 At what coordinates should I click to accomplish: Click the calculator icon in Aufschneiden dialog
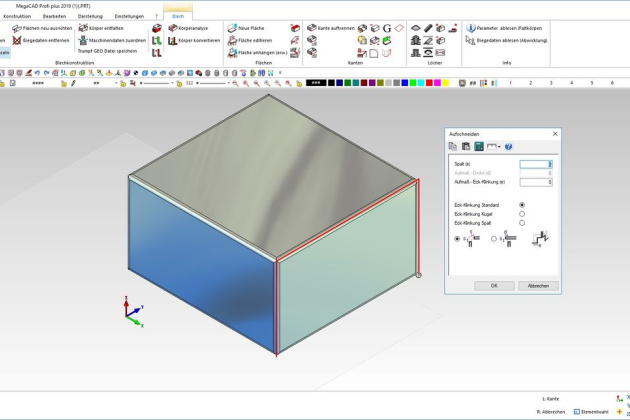pyautogui.click(x=479, y=146)
